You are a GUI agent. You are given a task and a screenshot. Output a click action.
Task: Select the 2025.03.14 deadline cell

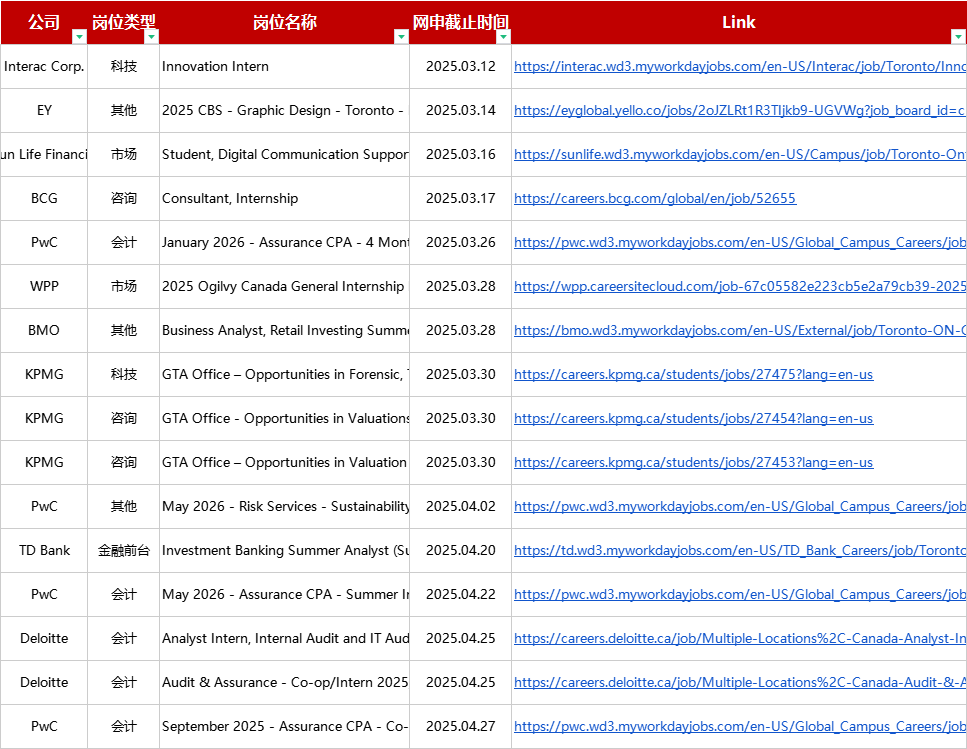pyautogui.click(x=460, y=110)
